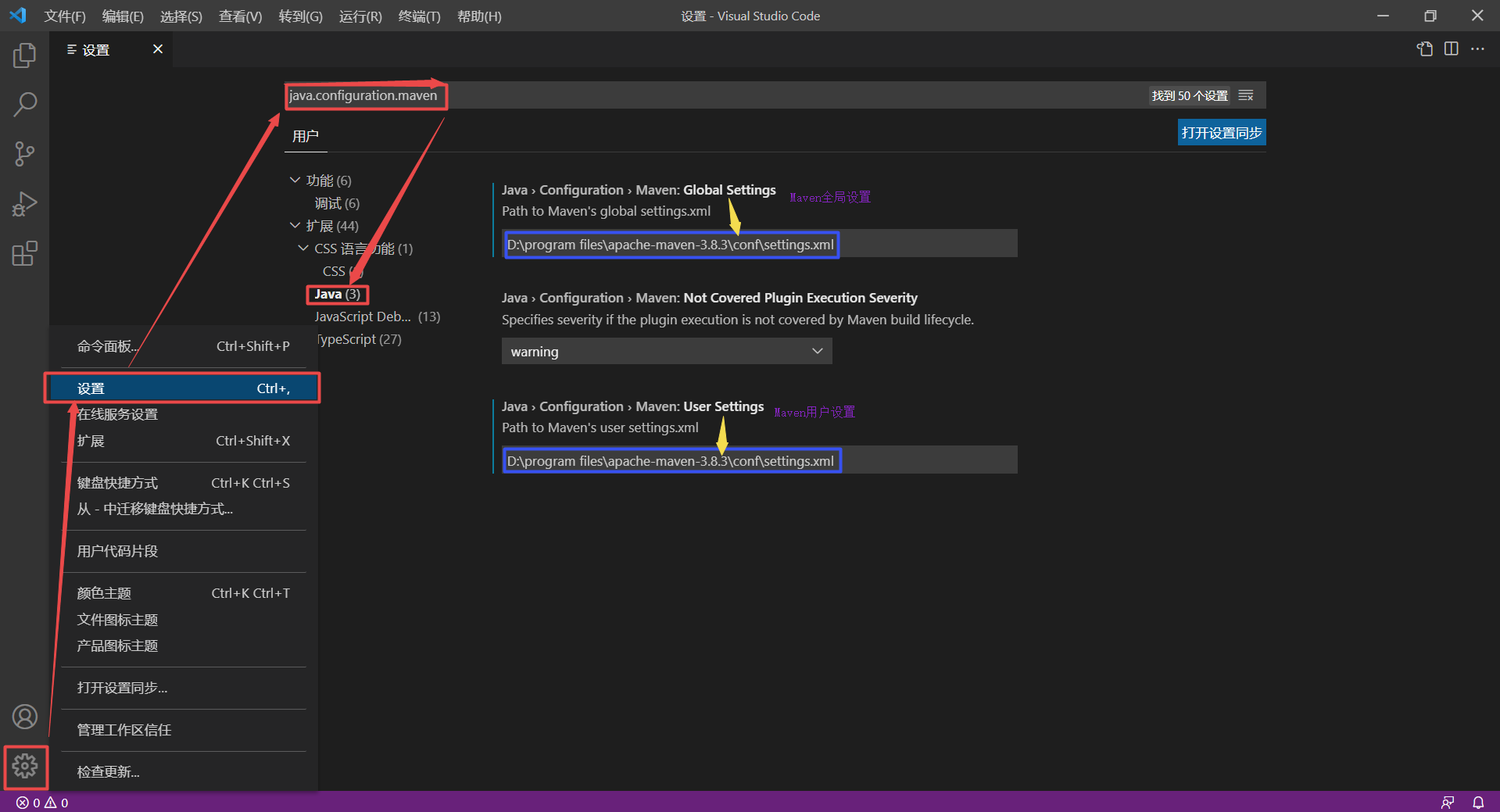This screenshot has height=812, width=1500.
Task: Select 调试 (6) in settings tree
Action: tap(337, 203)
